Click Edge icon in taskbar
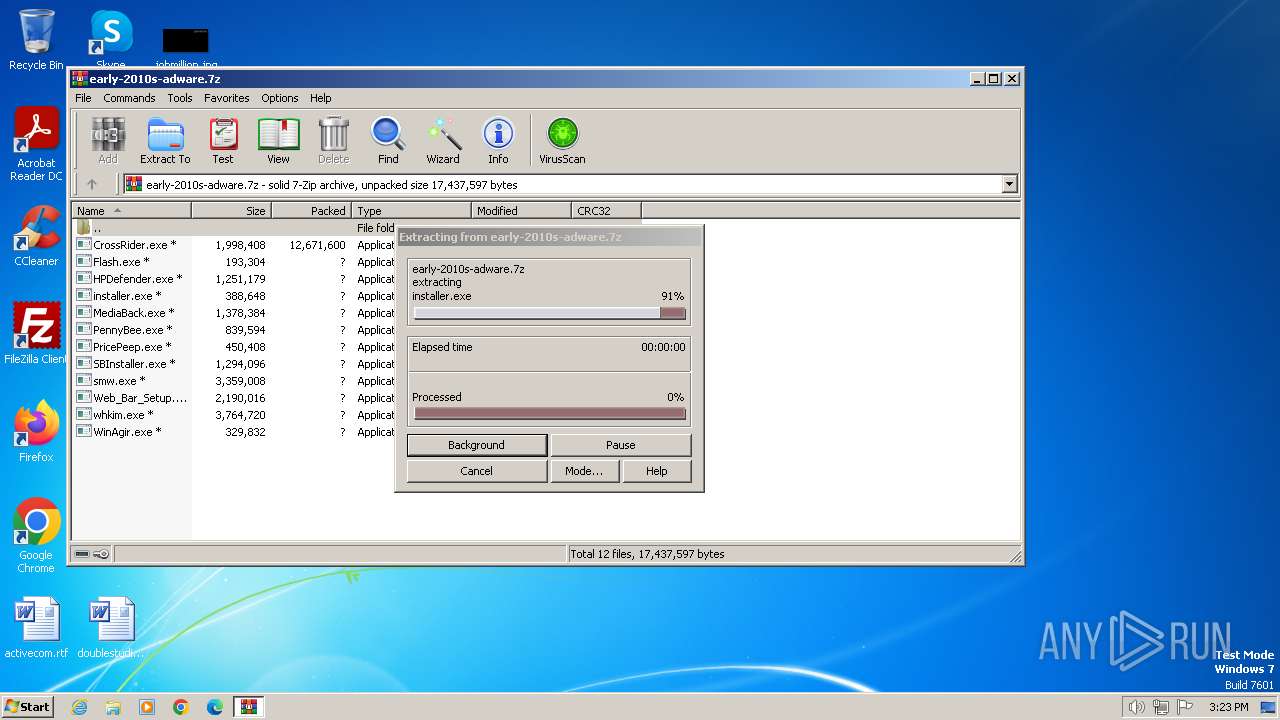 (x=215, y=707)
